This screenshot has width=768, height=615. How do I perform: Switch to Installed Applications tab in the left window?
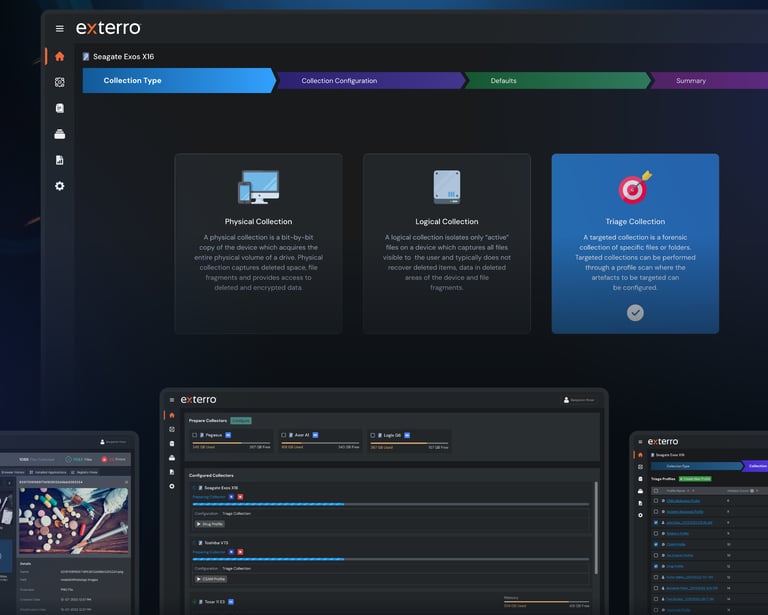pyautogui.click(x=48, y=473)
